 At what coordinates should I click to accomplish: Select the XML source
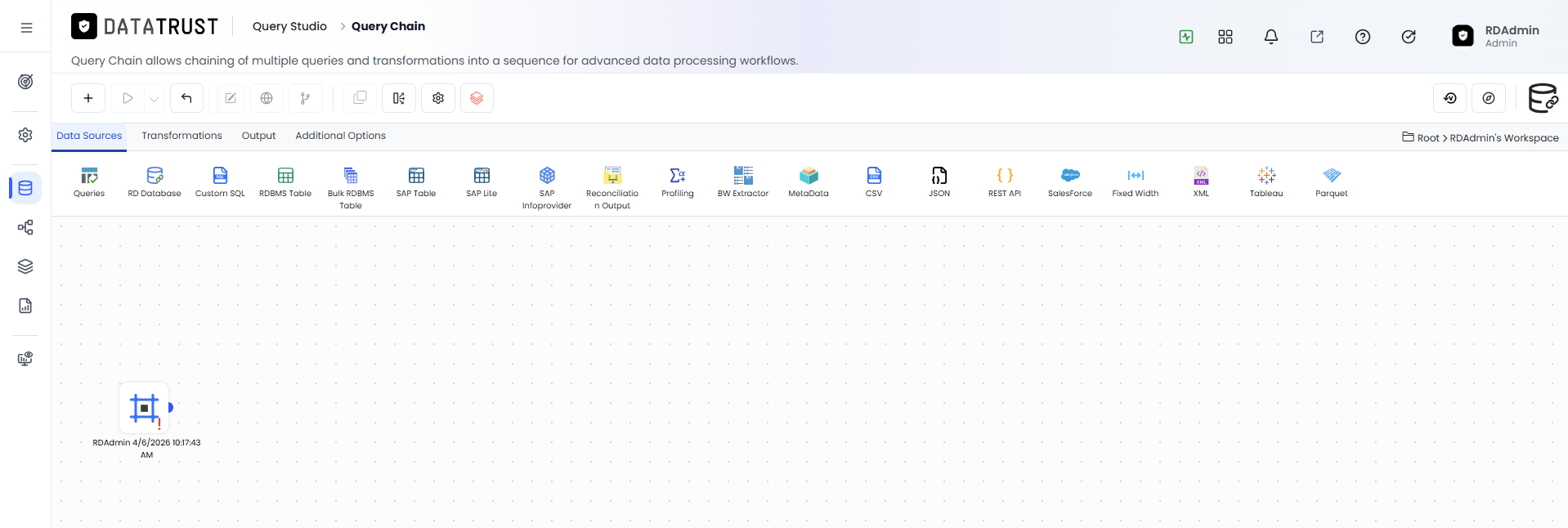click(x=1201, y=182)
